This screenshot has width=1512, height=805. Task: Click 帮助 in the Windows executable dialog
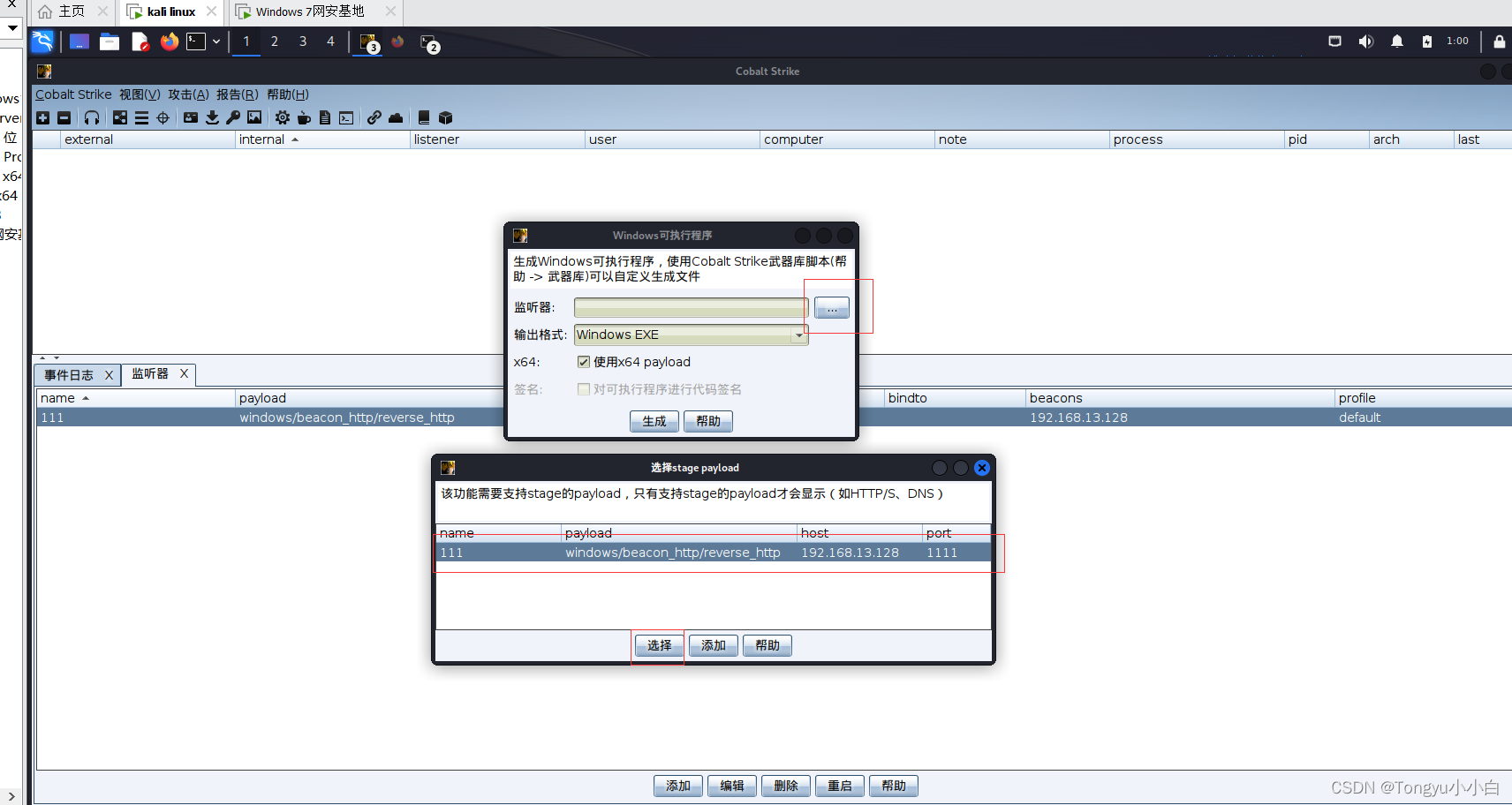(708, 422)
